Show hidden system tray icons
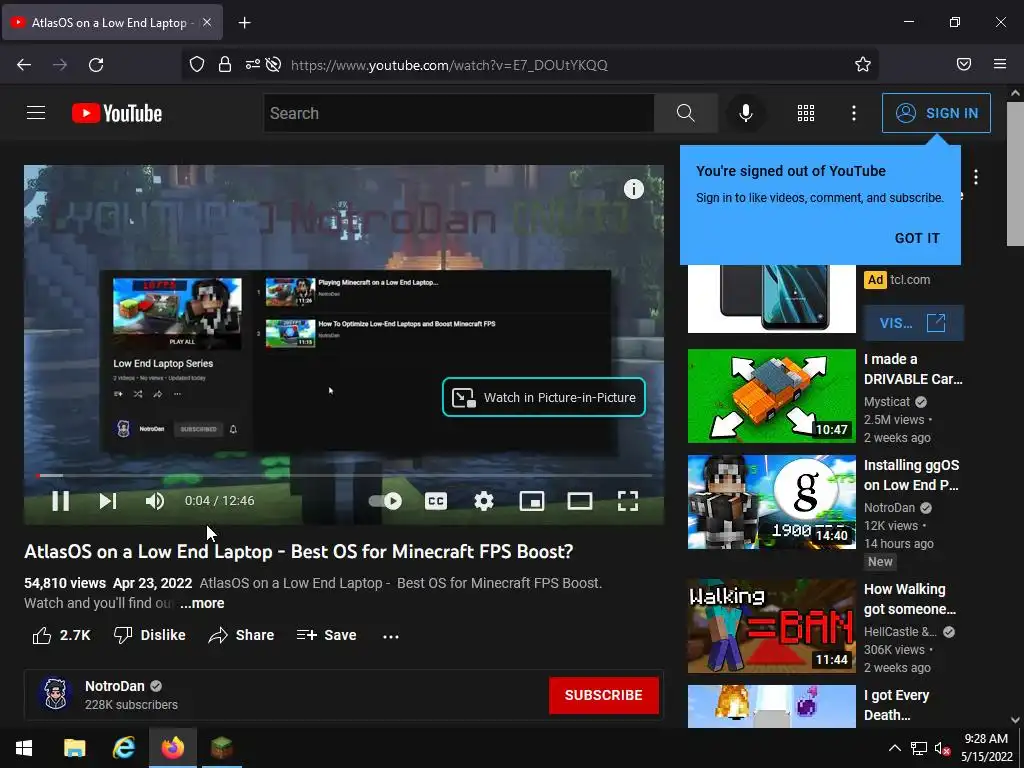This screenshot has width=1024, height=768. pyautogui.click(x=895, y=748)
